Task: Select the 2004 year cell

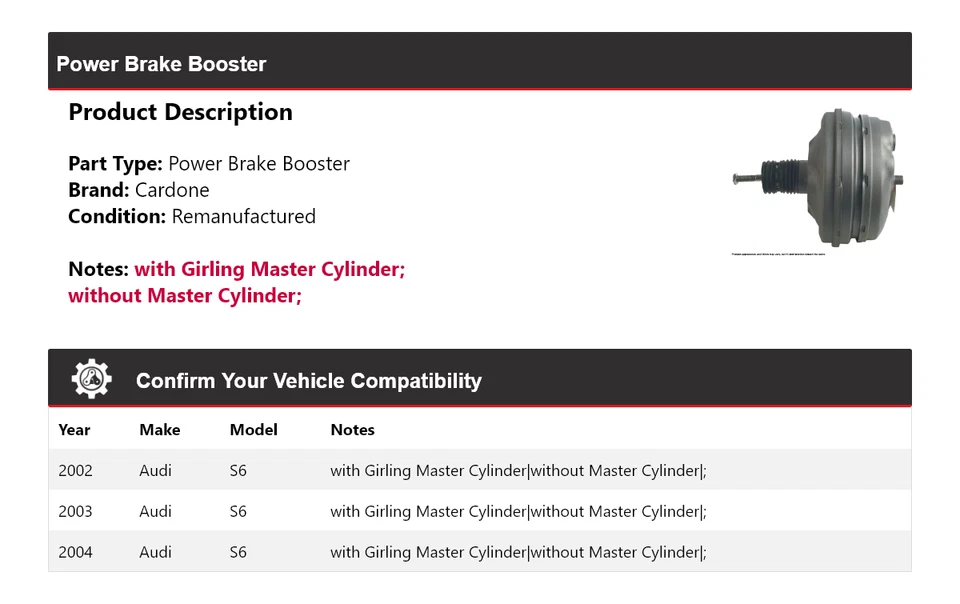Action: pyautogui.click(x=75, y=552)
